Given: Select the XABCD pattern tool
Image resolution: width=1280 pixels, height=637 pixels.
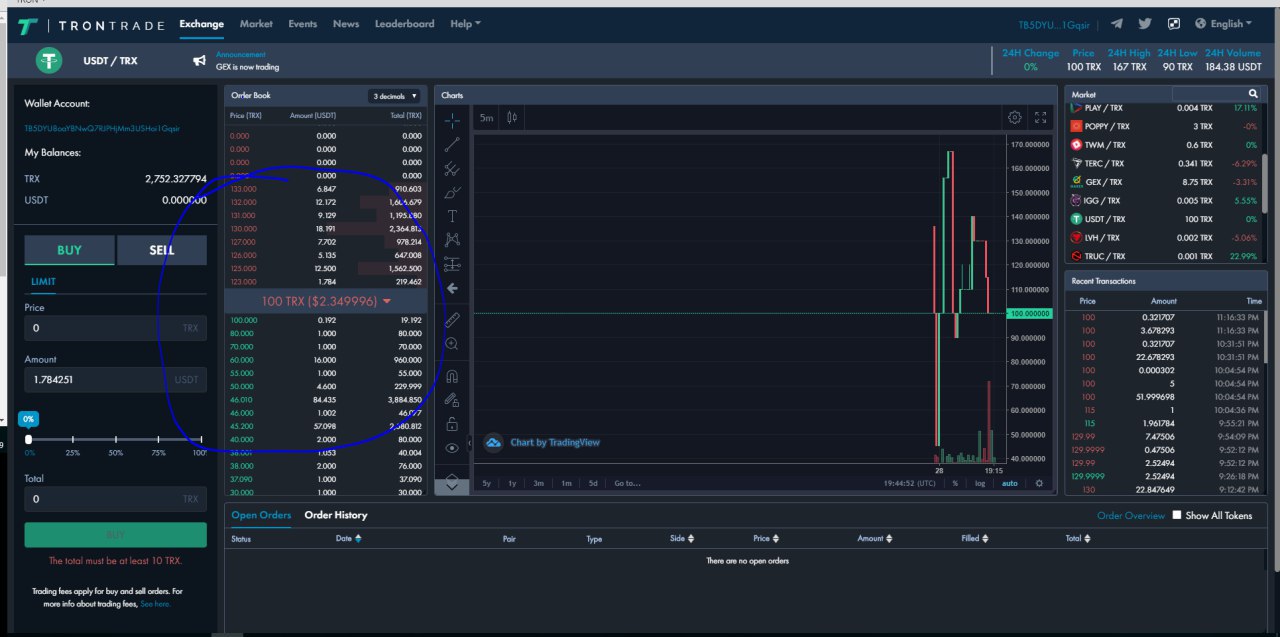Looking at the screenshot, I should tap(452, 240).
